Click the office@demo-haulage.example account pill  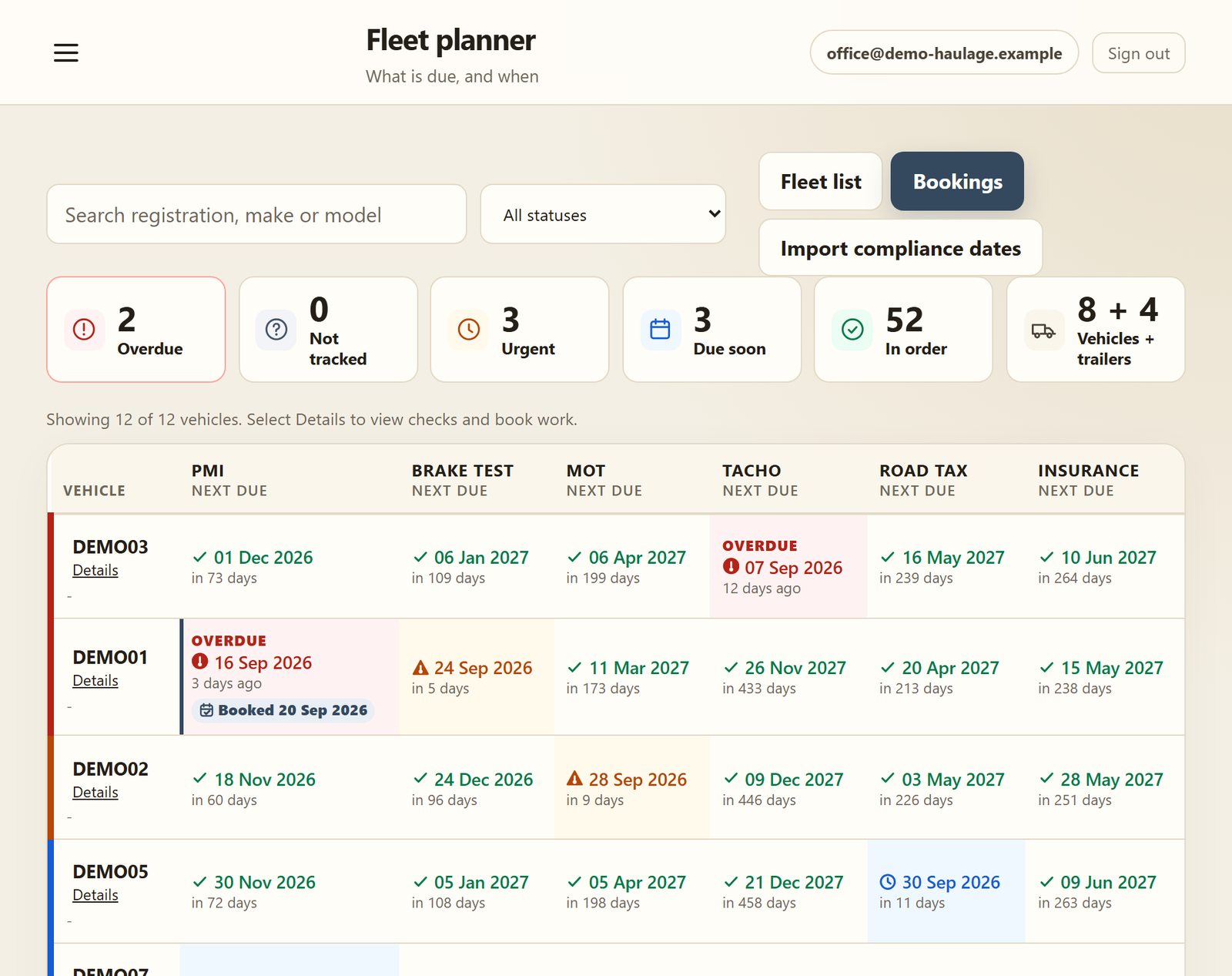[x=944, y=53]
